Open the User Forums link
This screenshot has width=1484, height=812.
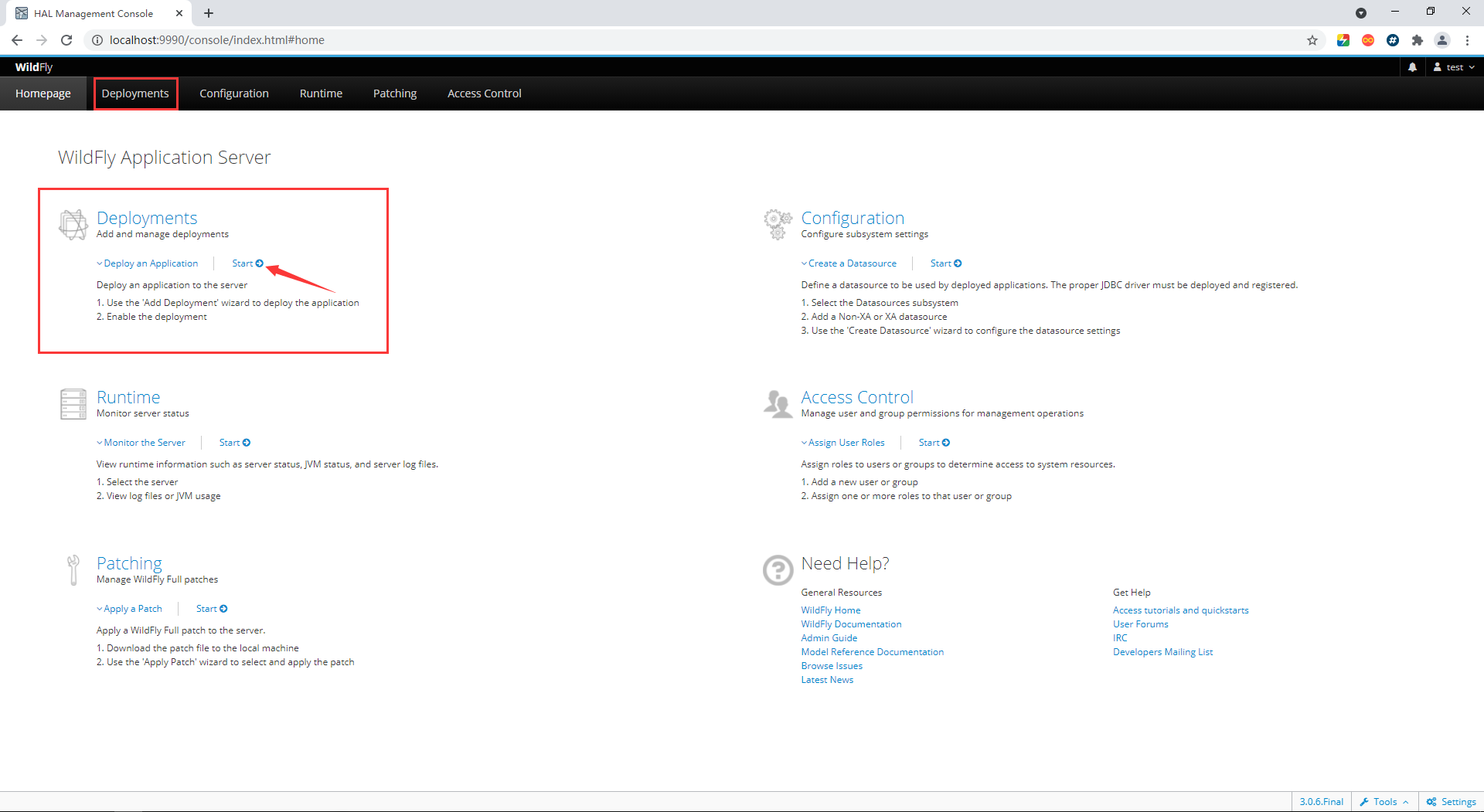tap(1141, 624)
